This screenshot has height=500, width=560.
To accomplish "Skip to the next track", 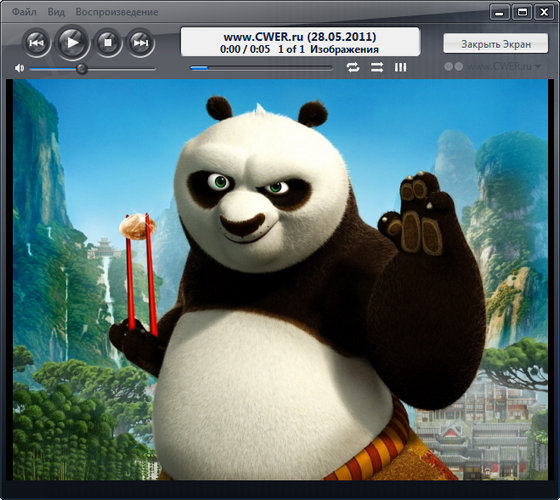I will (141, 43).
